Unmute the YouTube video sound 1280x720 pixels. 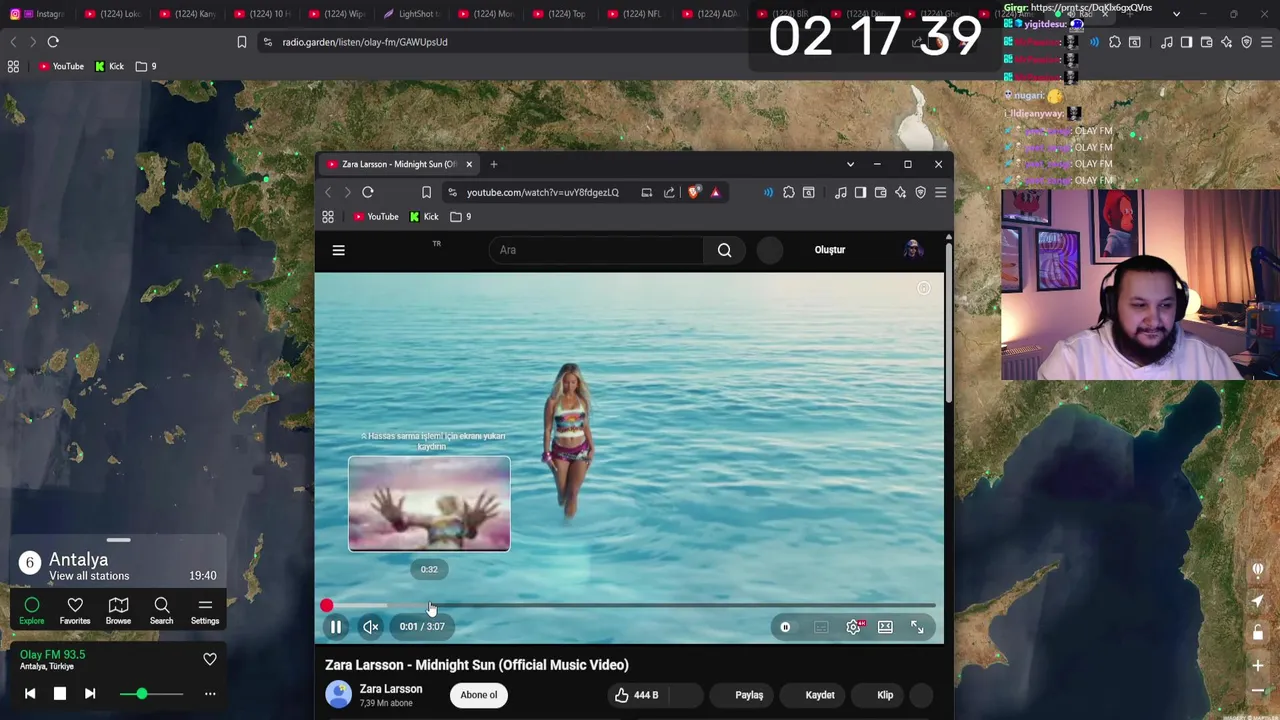370,627
